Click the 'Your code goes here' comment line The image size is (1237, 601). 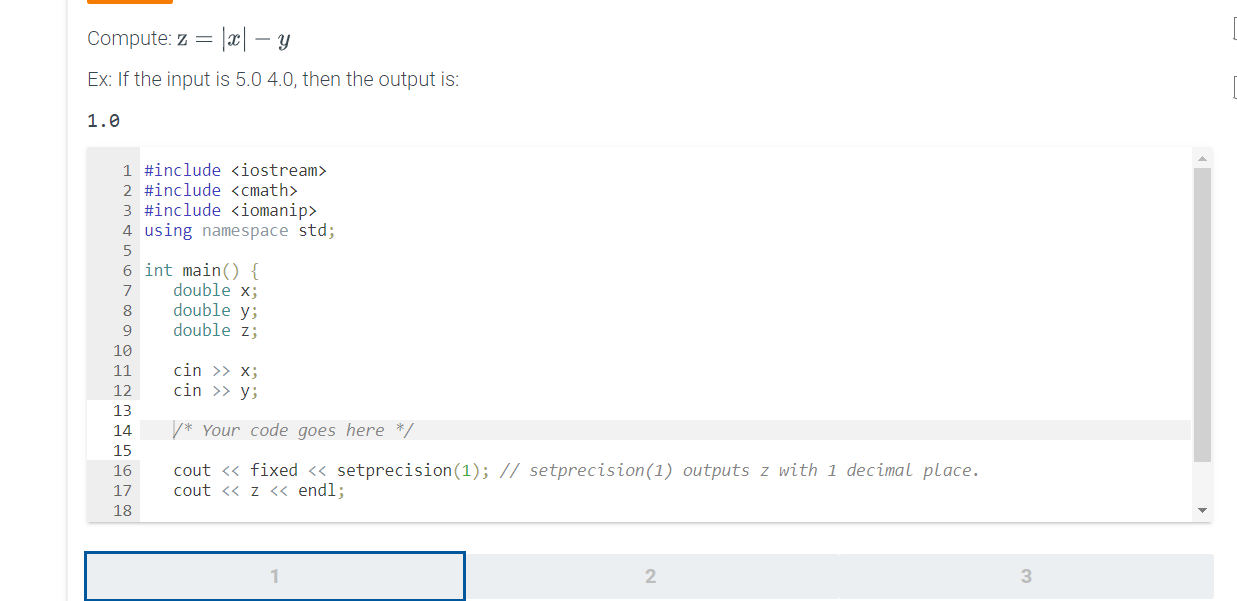(x=293, y=430)
